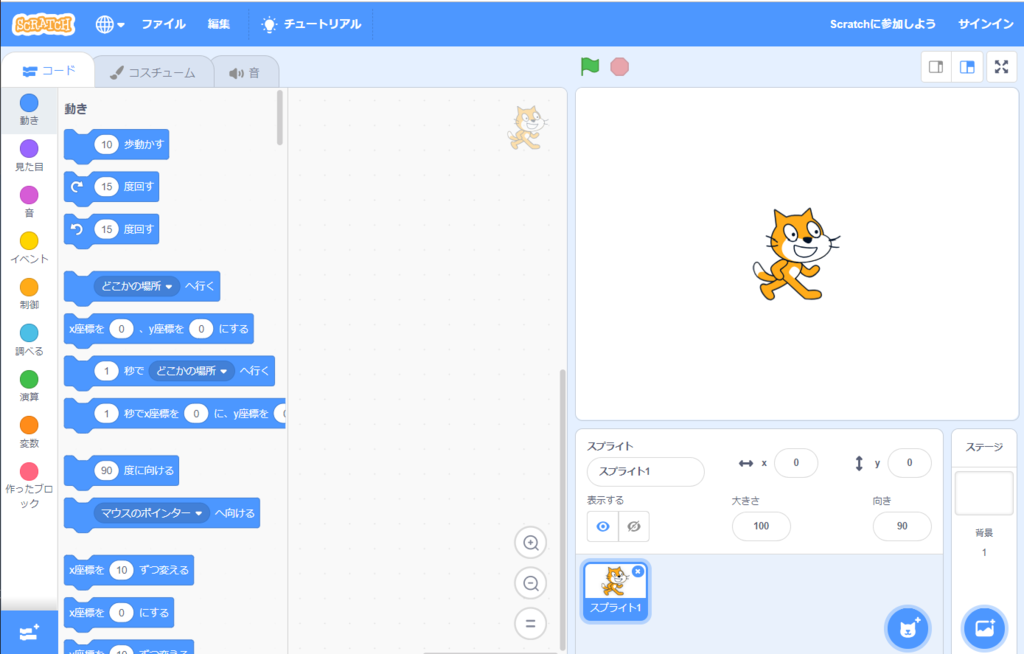Screen dimensions: 1024x654
Task: Start the project with the green flag
Action: [x=590, y=67]
